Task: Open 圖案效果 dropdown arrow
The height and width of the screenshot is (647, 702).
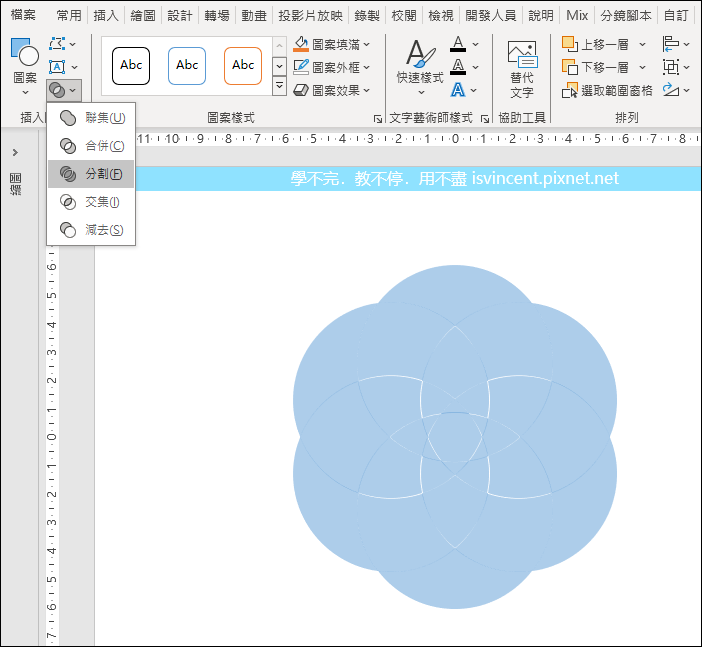Action: [x=367, y=90]
